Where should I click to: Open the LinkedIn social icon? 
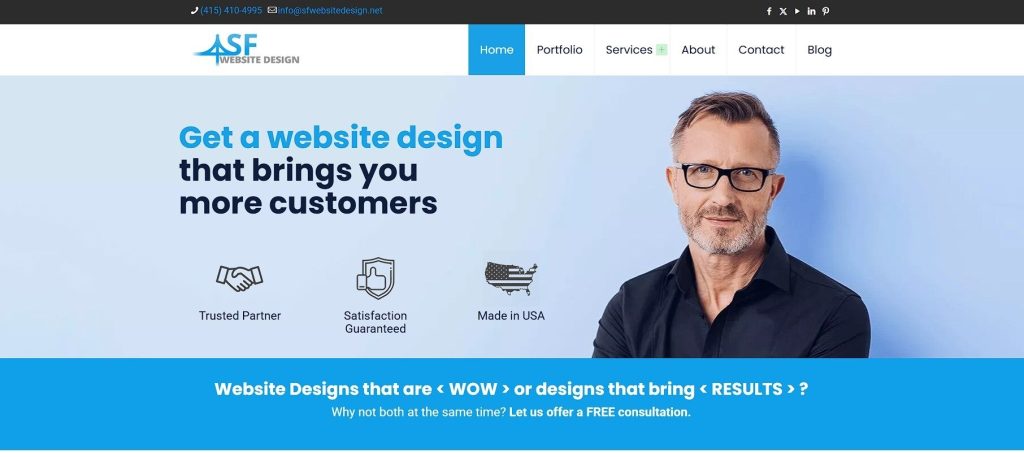coord(811,11)
